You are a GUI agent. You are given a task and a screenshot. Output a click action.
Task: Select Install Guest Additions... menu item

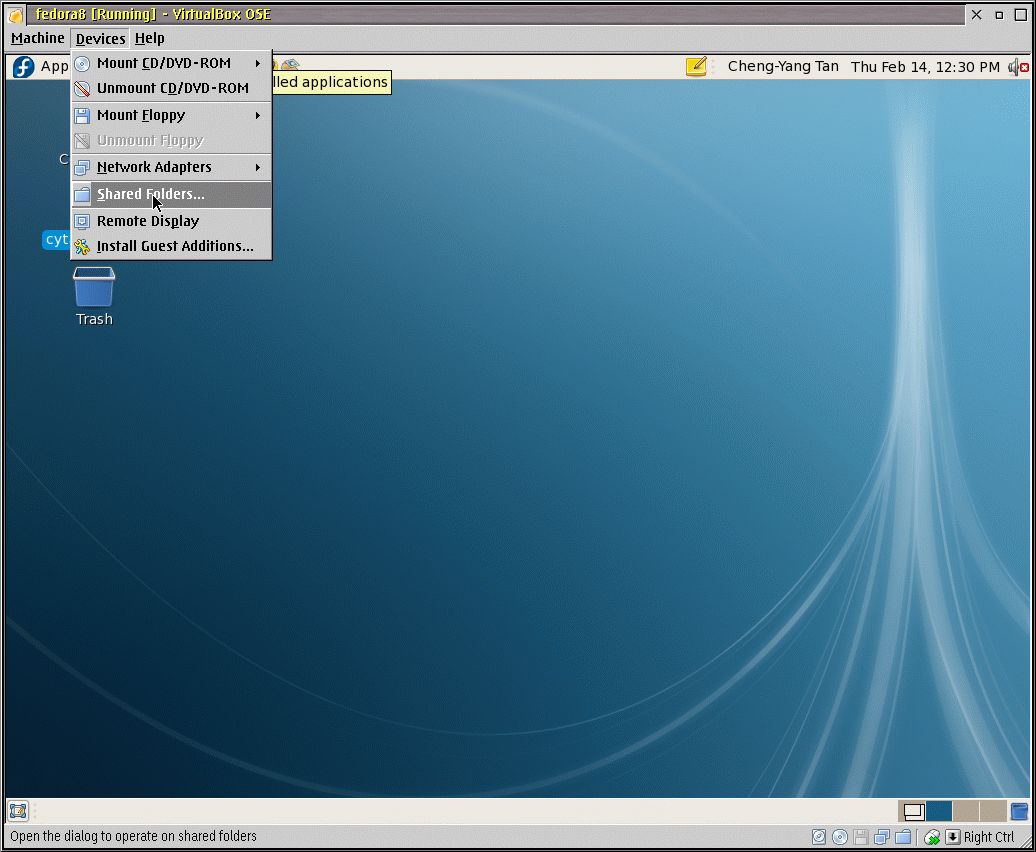(x=171, y=246)
